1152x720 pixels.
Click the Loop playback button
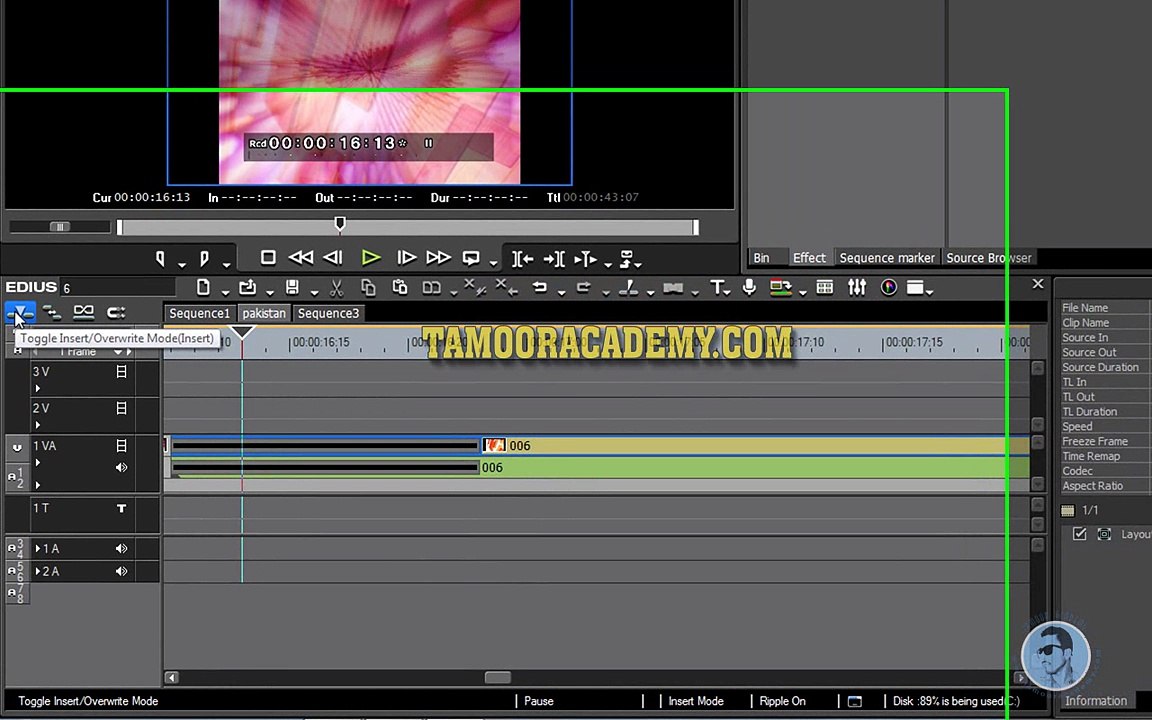(x=471, y=258)
